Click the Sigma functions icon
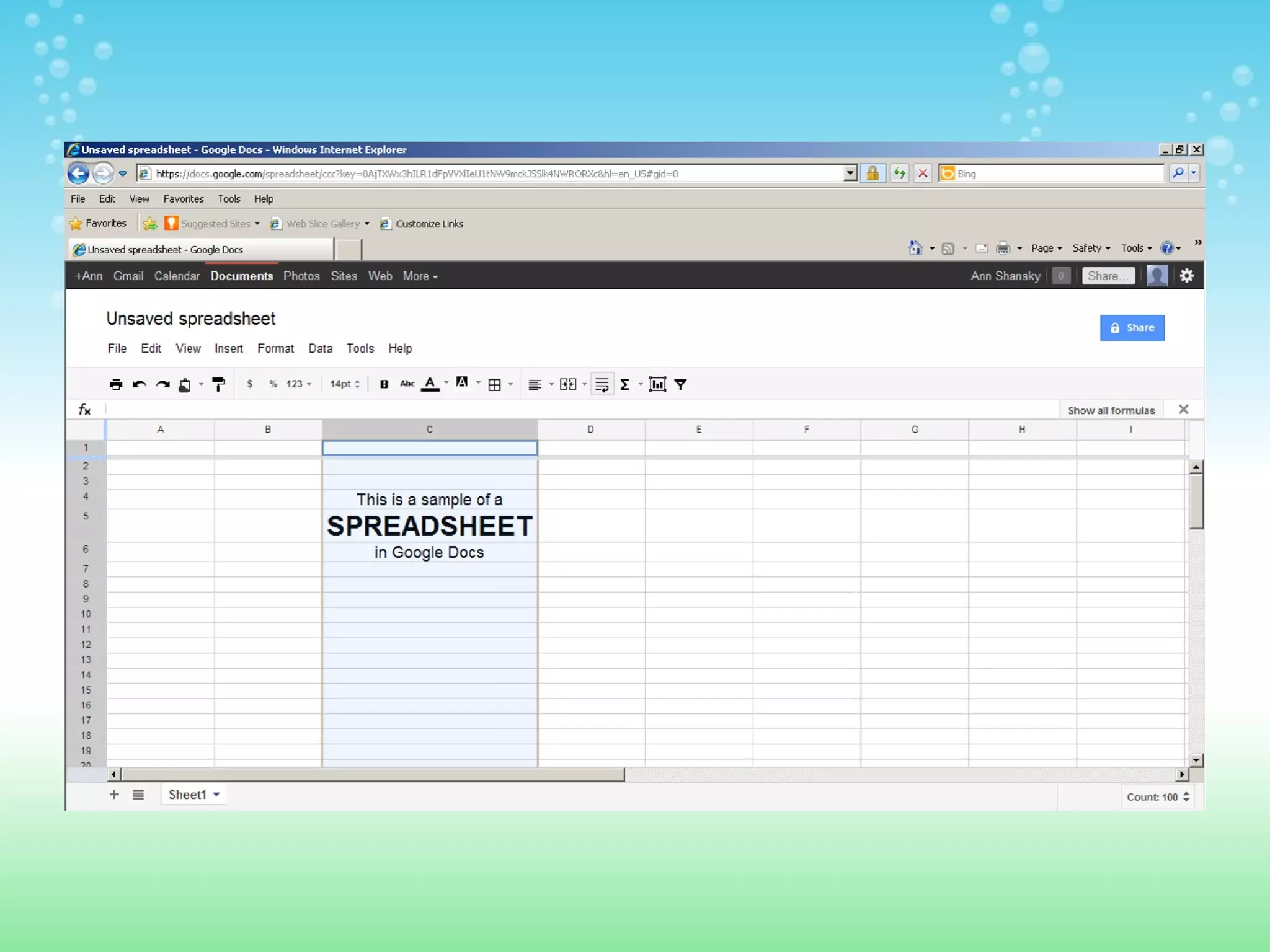1270x952 pixels. click(625, 384)
